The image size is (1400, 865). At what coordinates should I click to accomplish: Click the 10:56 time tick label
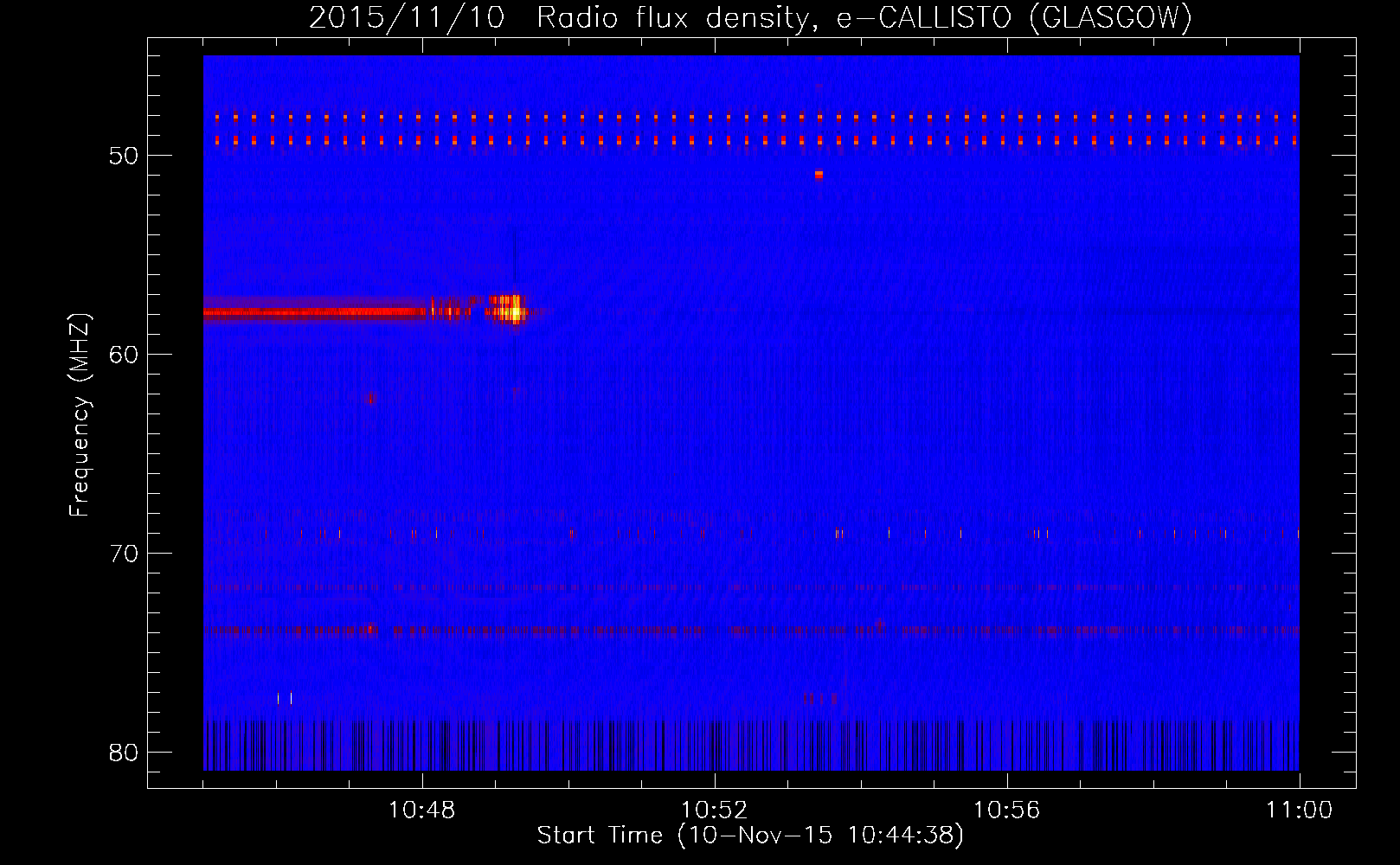1007,811
